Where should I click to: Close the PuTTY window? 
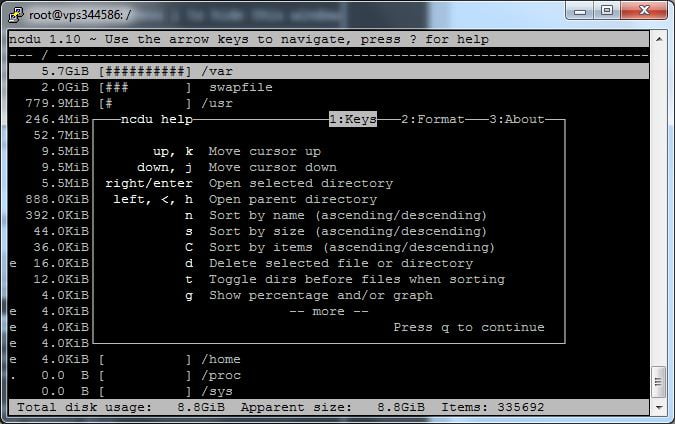(x=644, y=11)
